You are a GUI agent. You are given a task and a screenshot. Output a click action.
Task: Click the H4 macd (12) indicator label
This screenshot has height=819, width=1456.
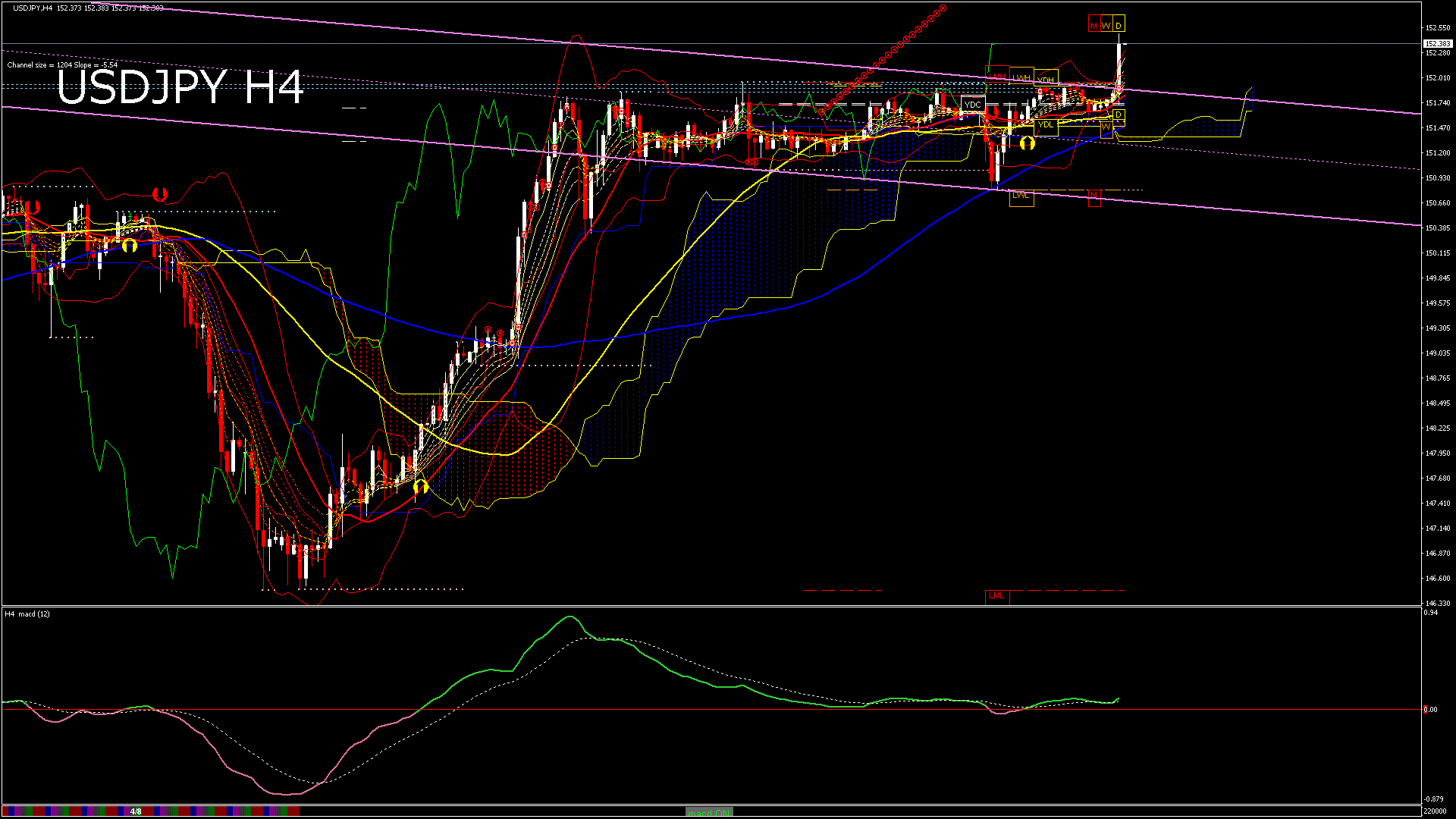(x=27, y=613)
